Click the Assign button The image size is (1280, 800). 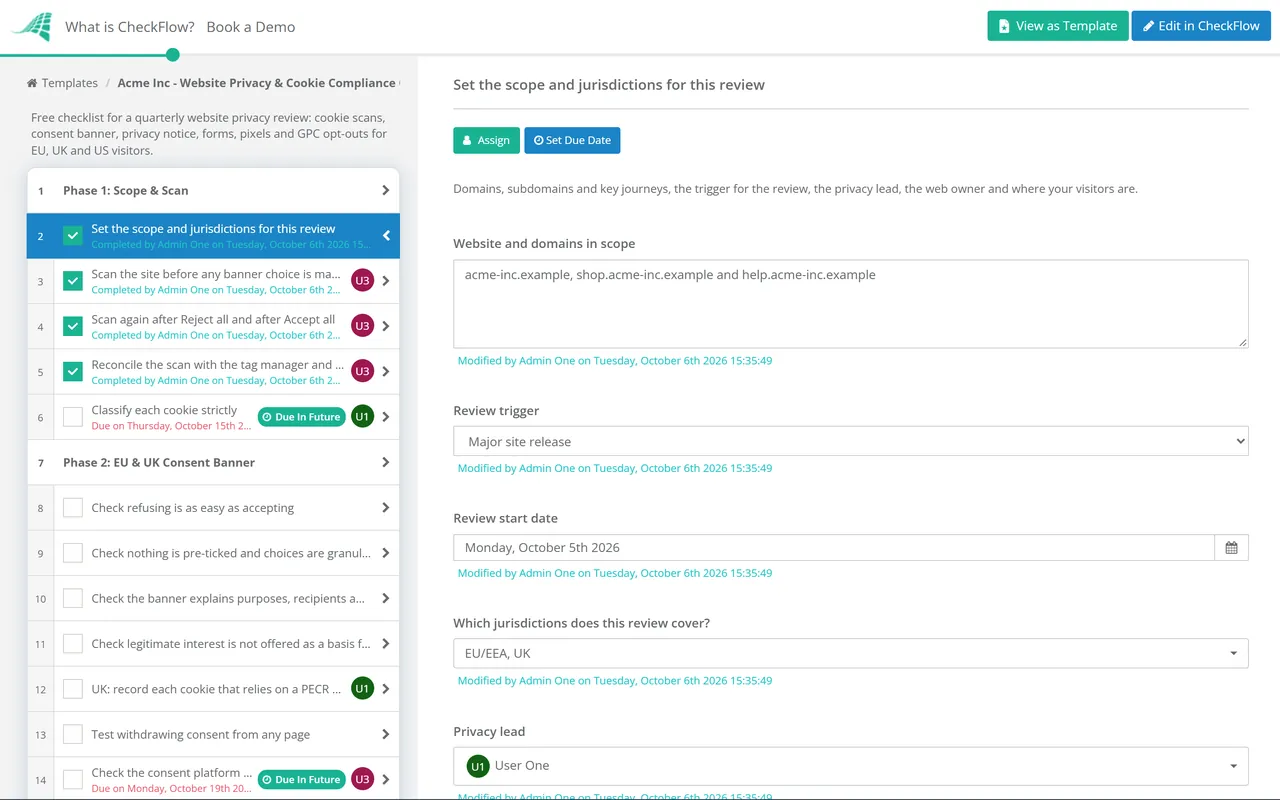click(x=487, y=140)
